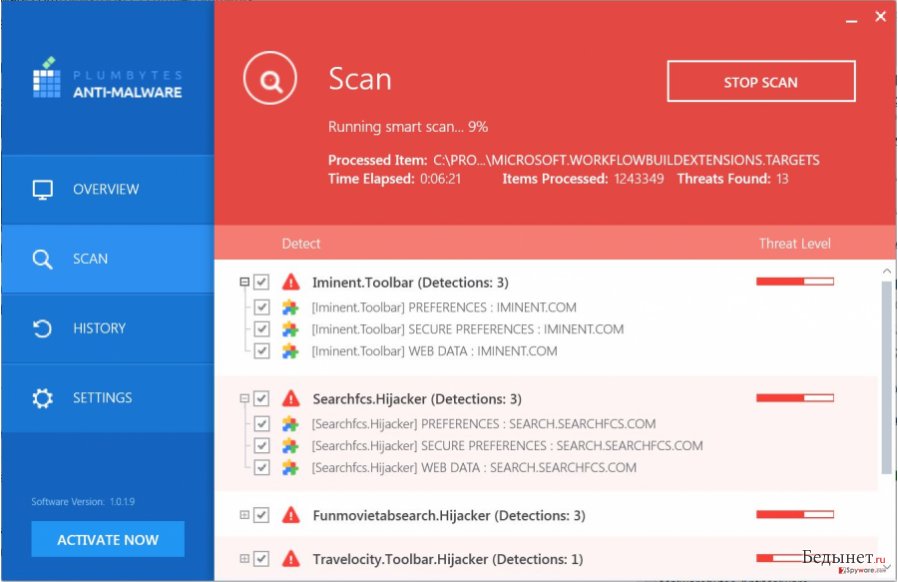Uncheck Searchfcs WEB DATA checkbox
Image resolution: width=898 pixels, height=582 pixels.
point(262,467)
